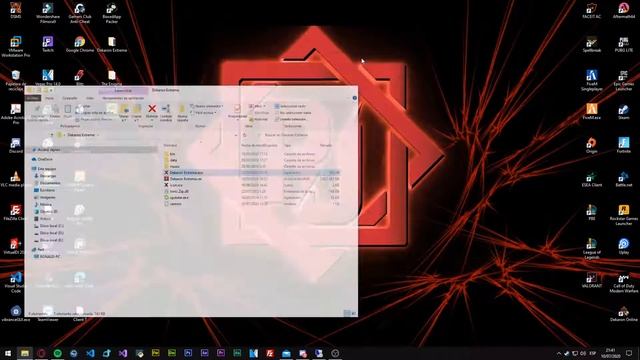
Task: Open Adobe Acrobat Pro desktop shortcut
Action: (16, 114)
